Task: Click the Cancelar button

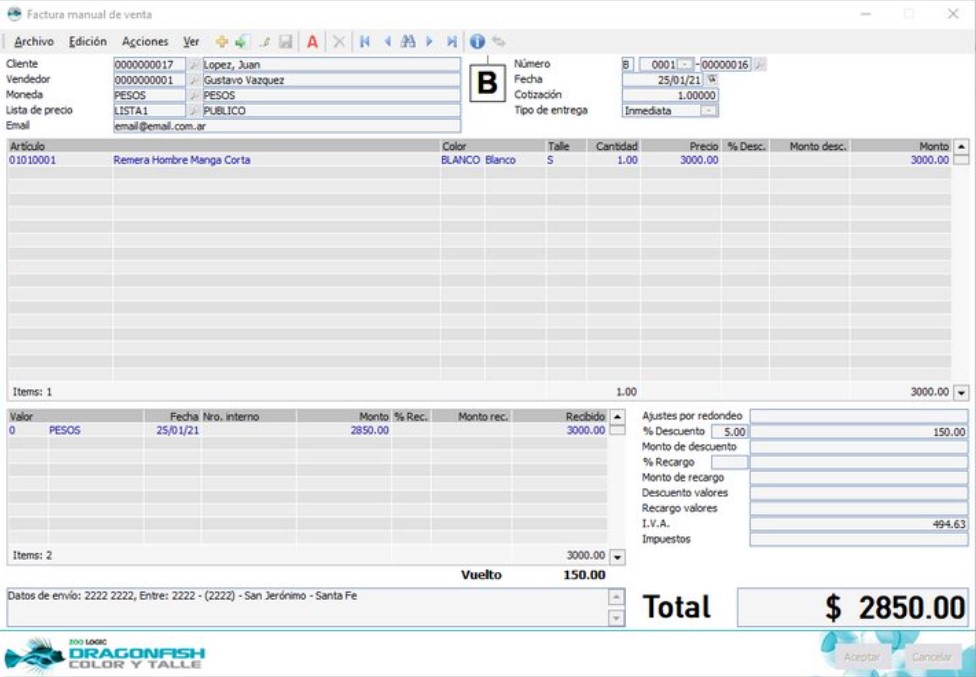Action: coord(931,657)
